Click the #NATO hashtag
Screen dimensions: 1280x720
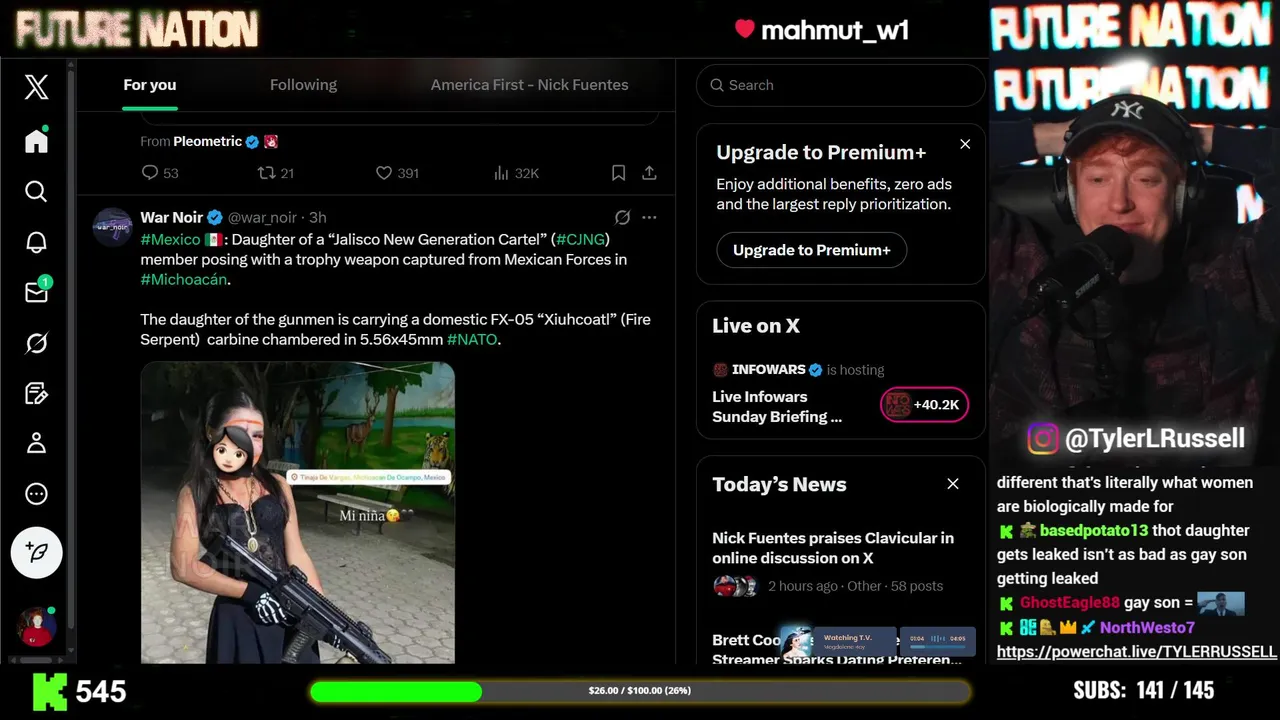pyautogui.click(x=472, y=339)
